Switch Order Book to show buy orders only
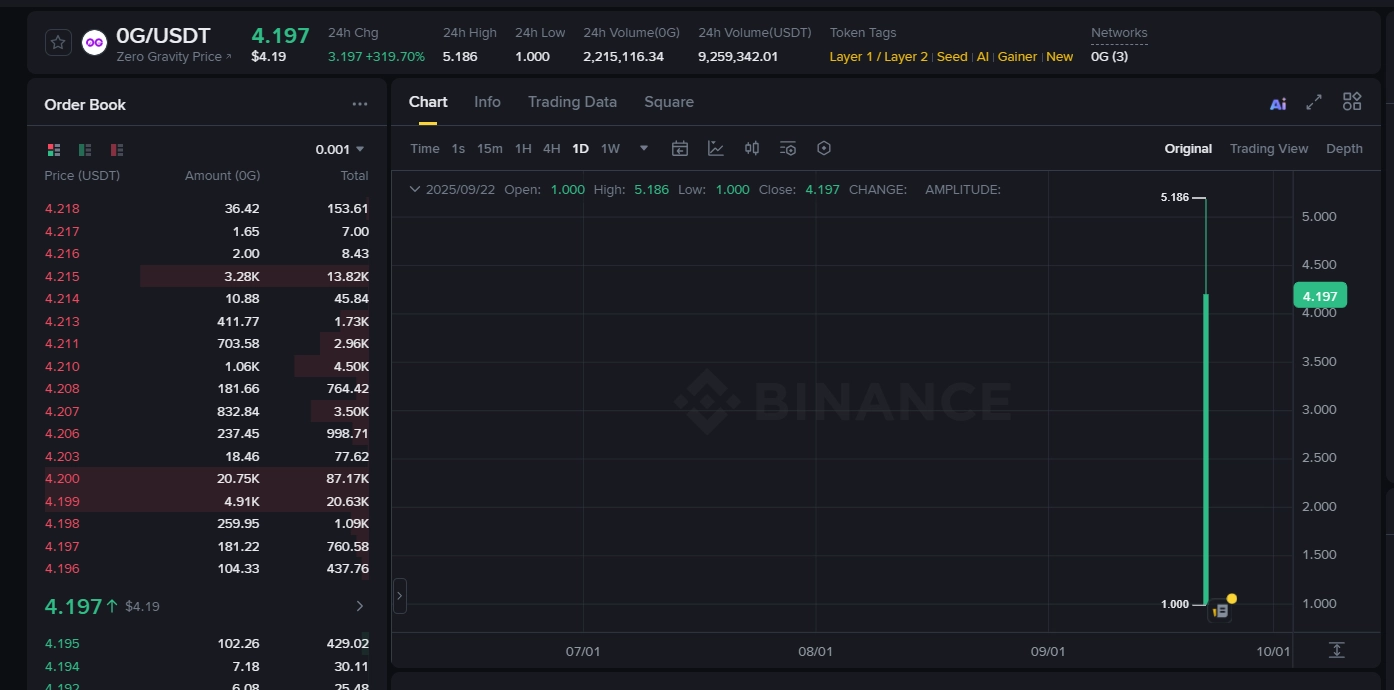The image size is (1394, 690). 85,149
